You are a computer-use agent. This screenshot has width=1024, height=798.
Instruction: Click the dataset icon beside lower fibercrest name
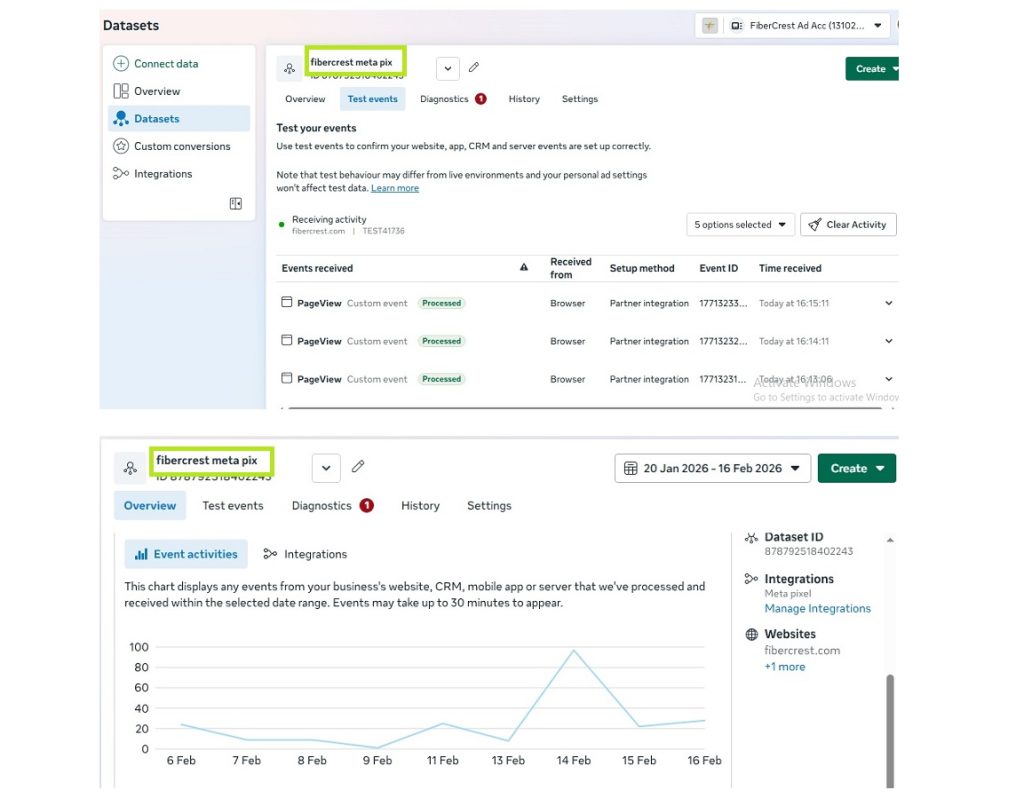[130, 468]
